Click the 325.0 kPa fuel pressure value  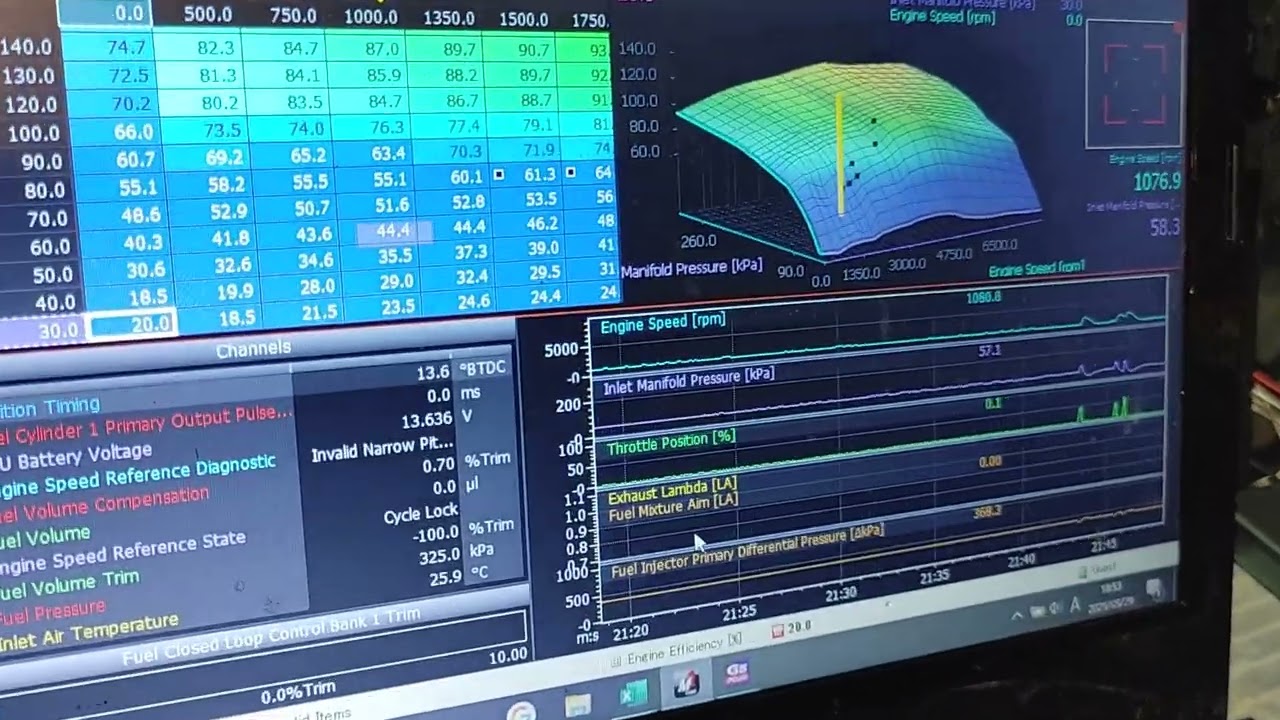439,556
